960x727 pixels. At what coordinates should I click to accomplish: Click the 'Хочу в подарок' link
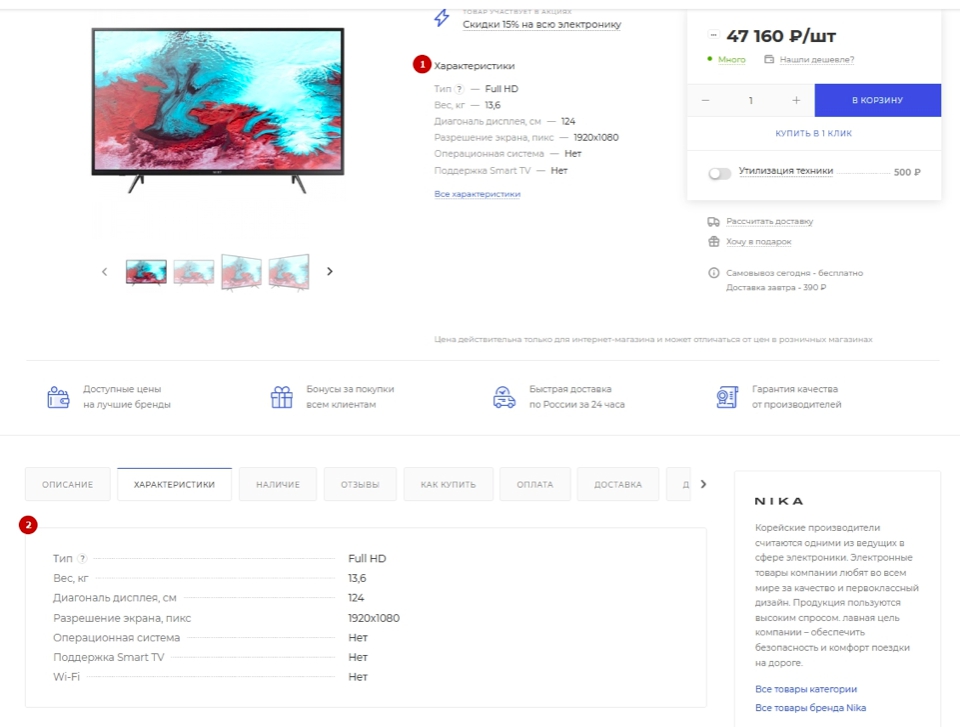click(x=759, y=241)
